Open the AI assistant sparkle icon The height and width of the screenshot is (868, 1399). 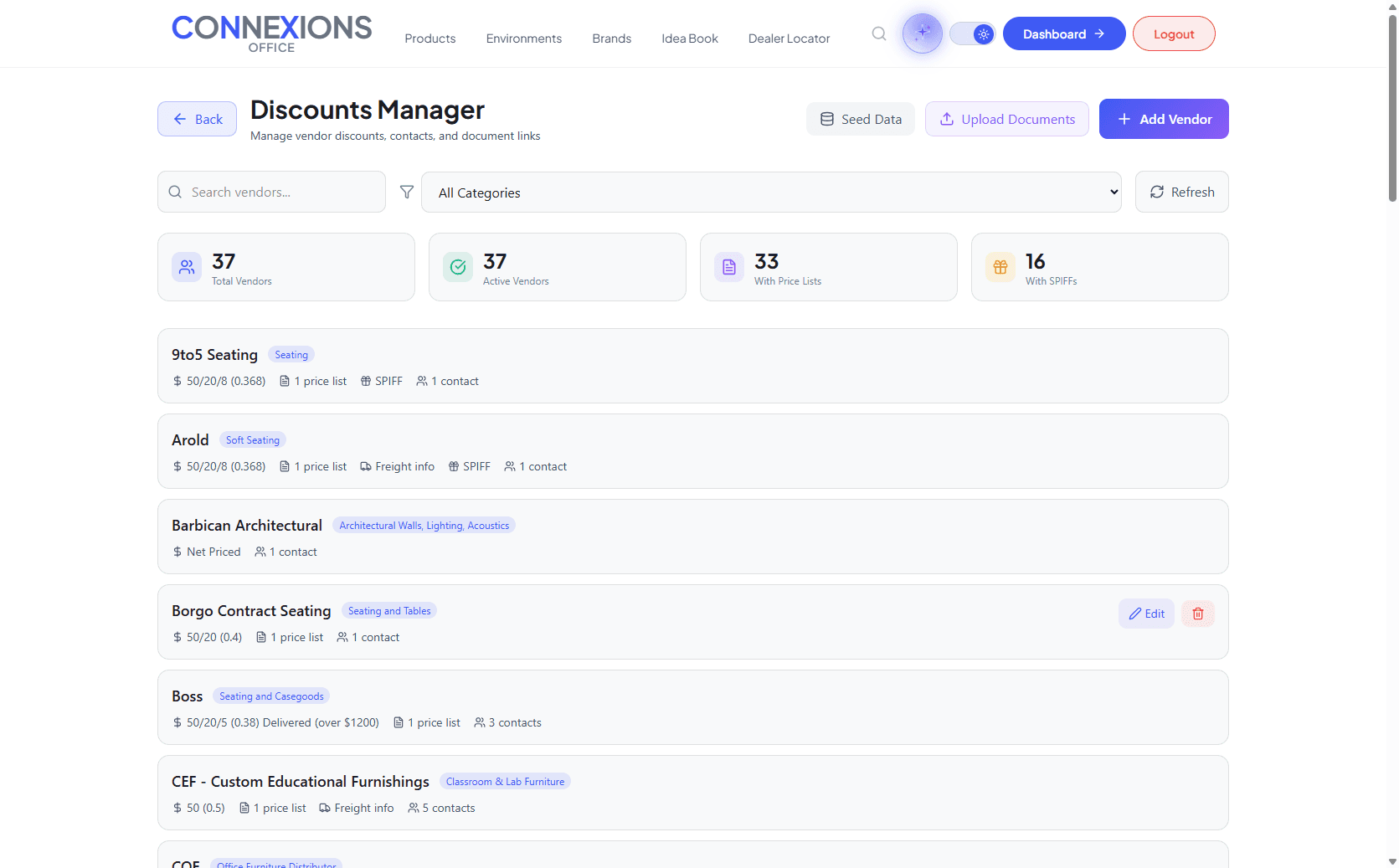(x=921, y=33)
